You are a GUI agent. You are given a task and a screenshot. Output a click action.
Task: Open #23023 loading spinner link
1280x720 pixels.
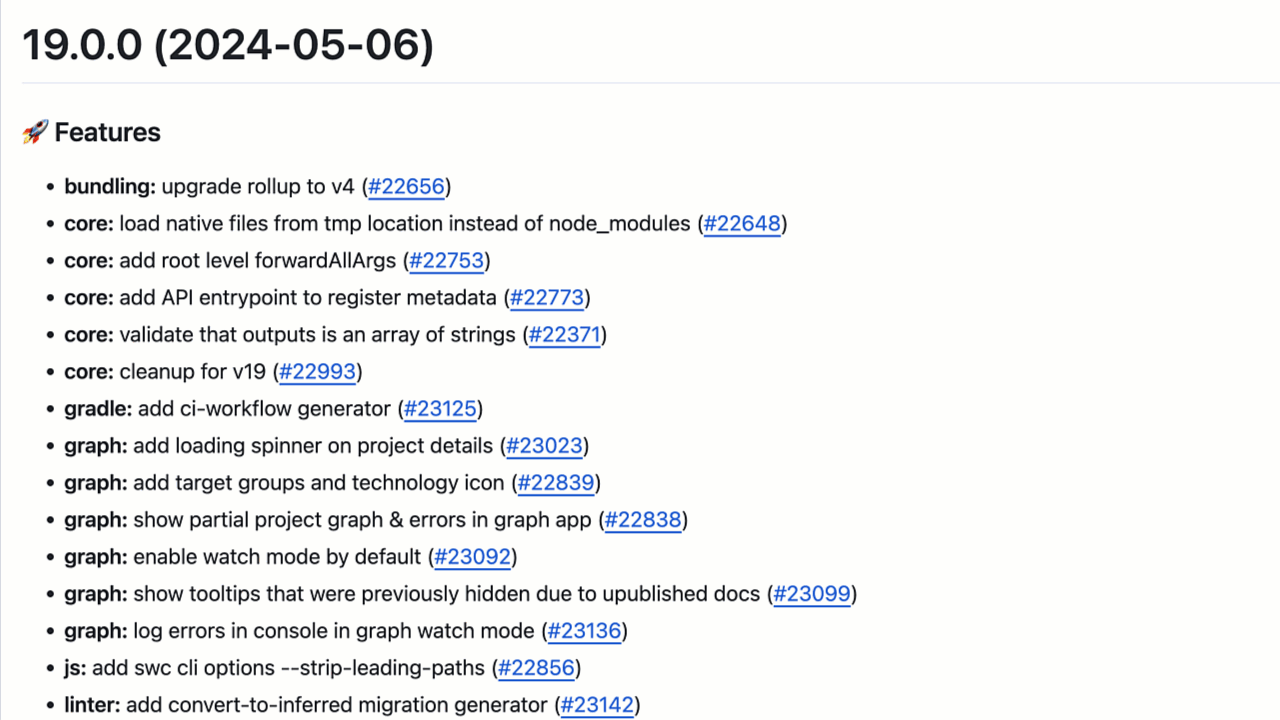(545, 446)
